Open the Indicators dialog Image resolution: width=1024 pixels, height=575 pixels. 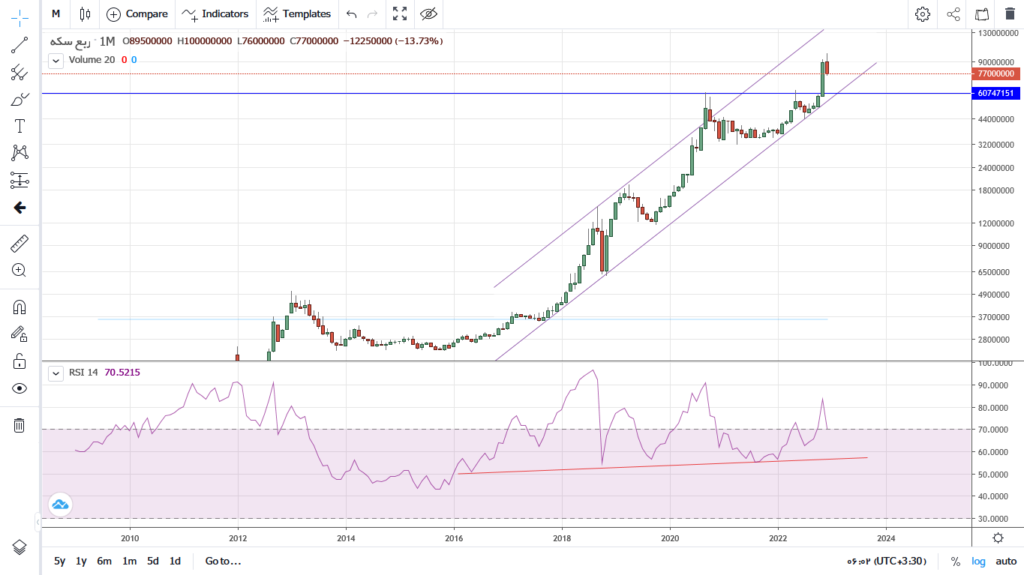click(x=216, y=14)
